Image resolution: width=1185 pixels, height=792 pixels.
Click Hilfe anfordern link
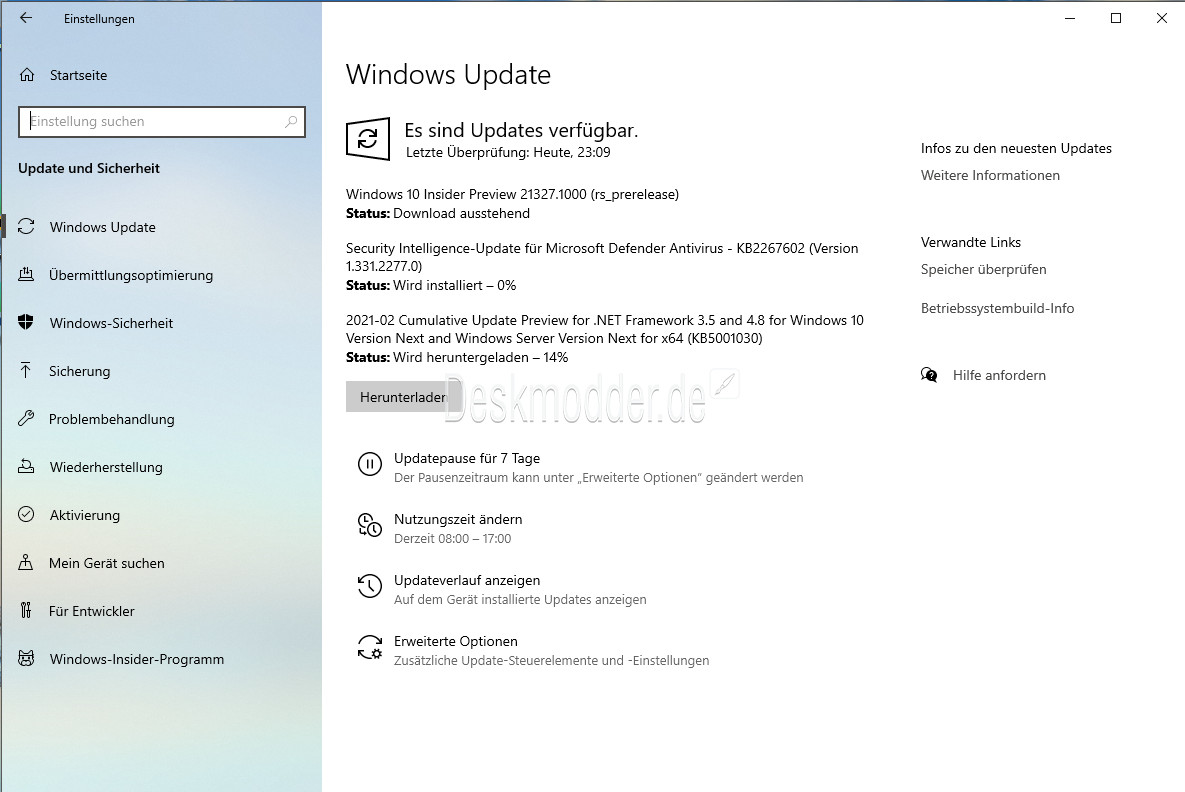coord(999,375)
